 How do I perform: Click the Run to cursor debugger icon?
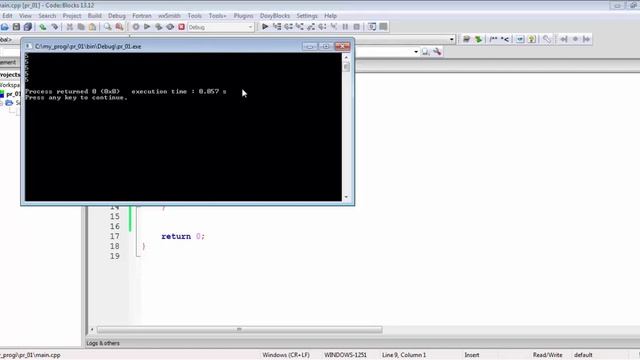point(277,27)
